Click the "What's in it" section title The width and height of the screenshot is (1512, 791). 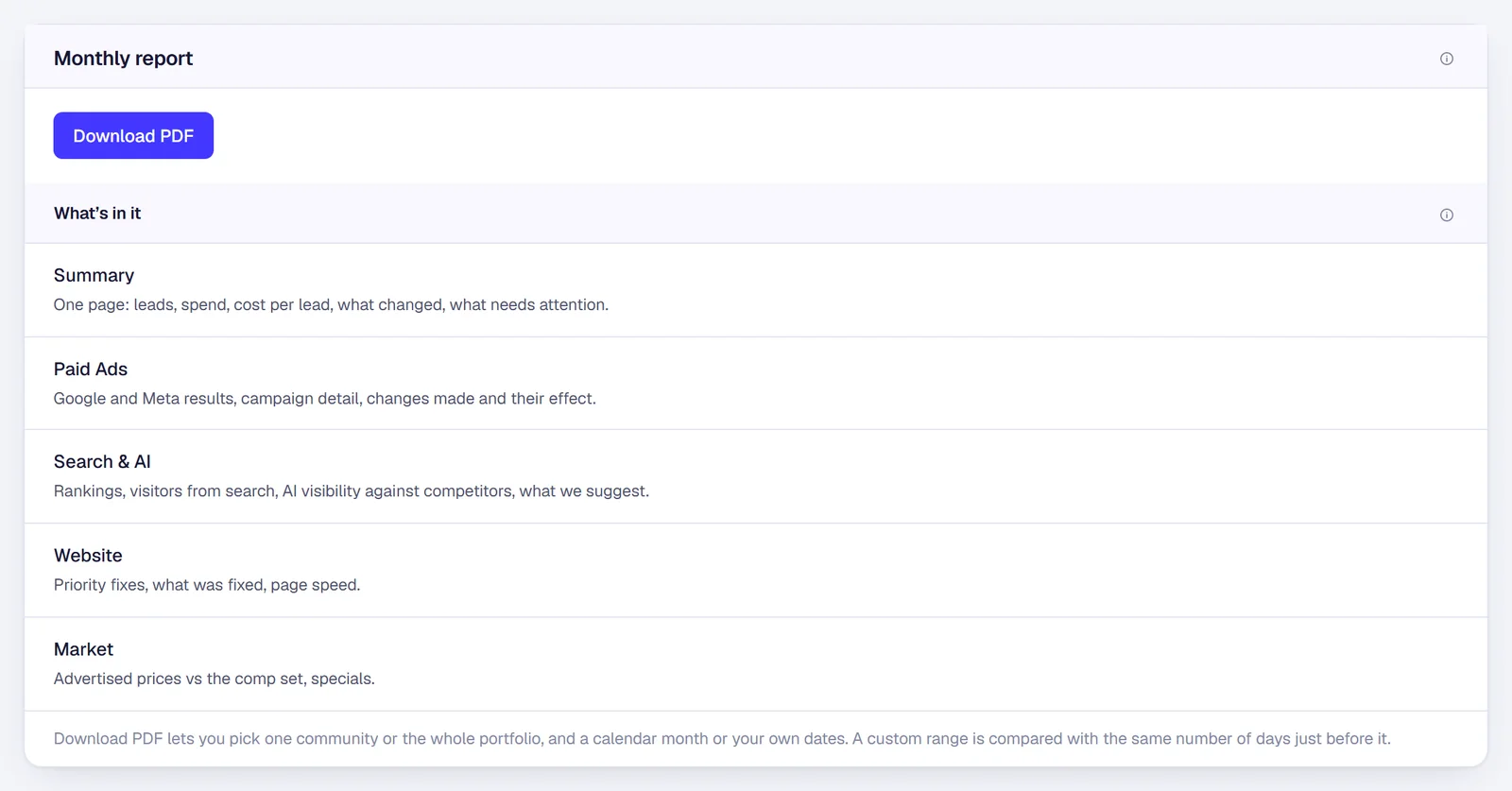[97, 214]
